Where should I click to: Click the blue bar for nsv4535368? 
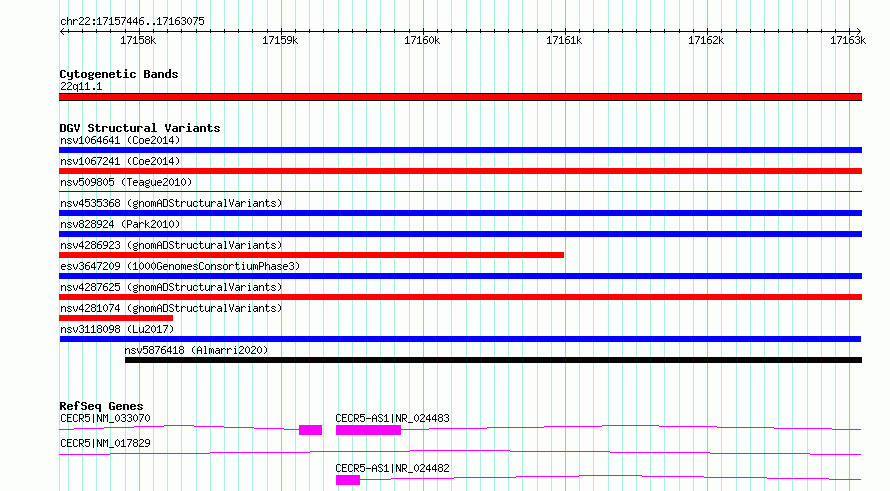pos(460,213)
